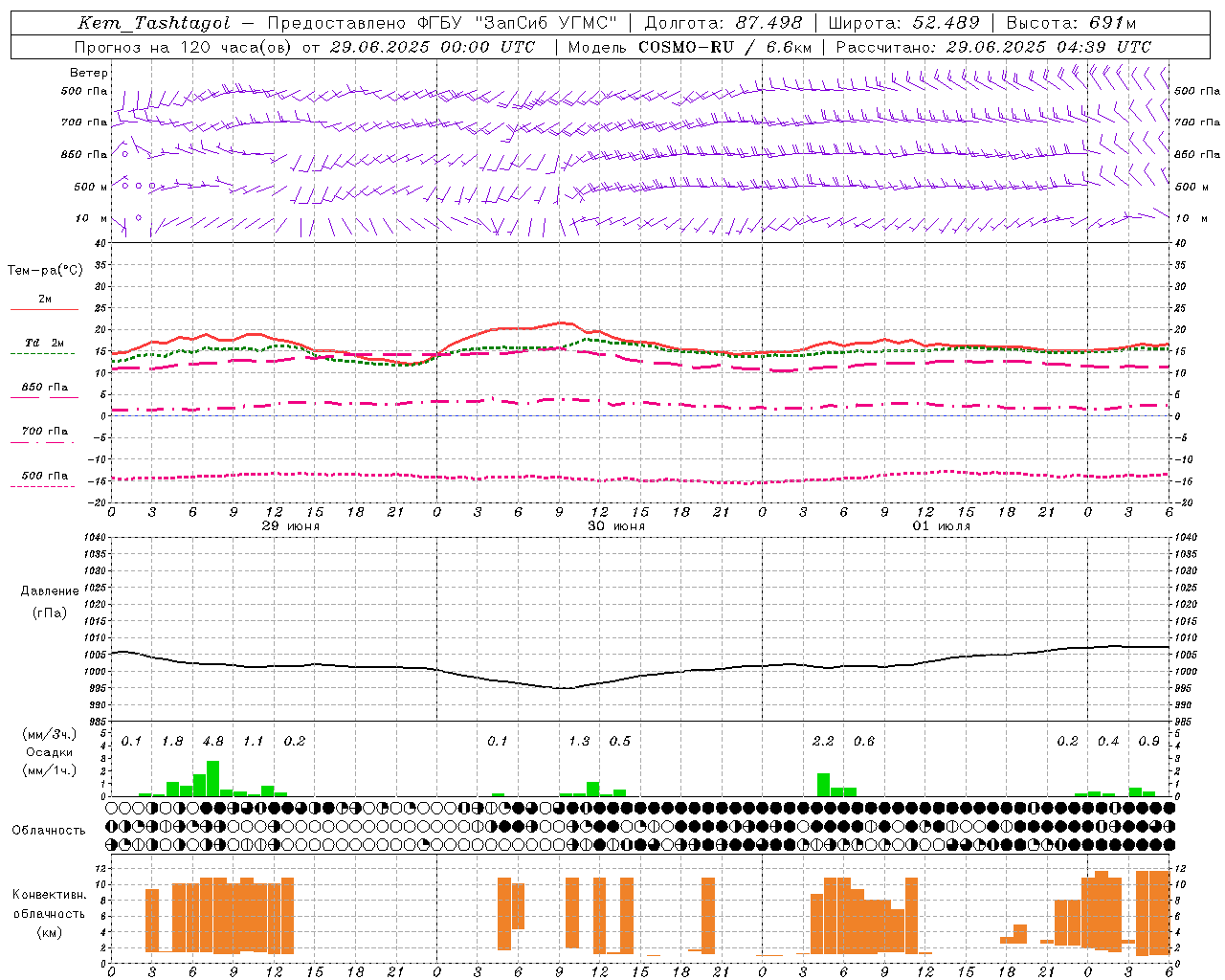Click the 1.1 precipitation total
This screenshot has width=1225, height=980.
pos(254,742)
